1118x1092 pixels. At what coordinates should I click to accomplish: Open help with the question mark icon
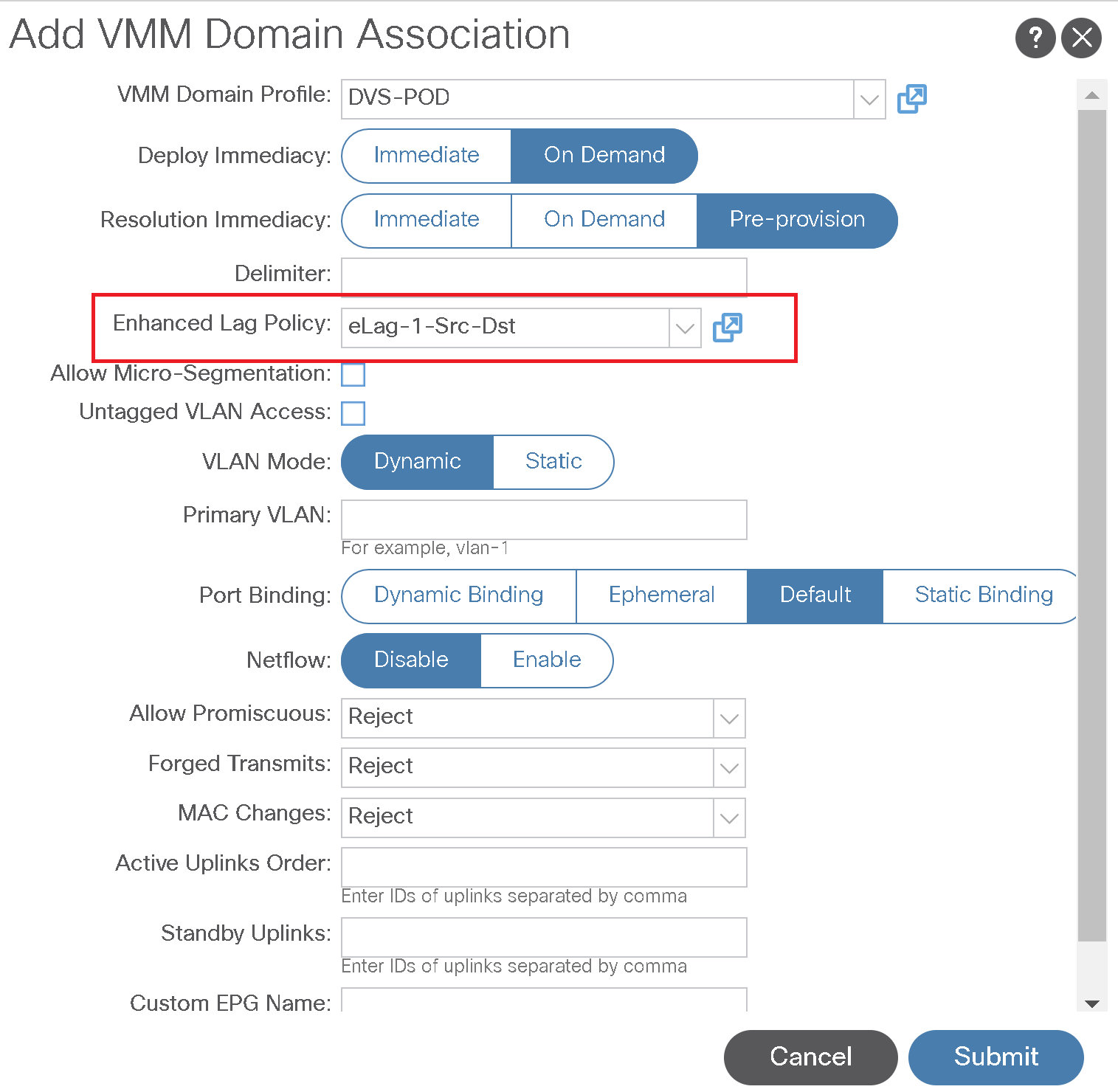pyautogui.click(x=1035, y=38)
